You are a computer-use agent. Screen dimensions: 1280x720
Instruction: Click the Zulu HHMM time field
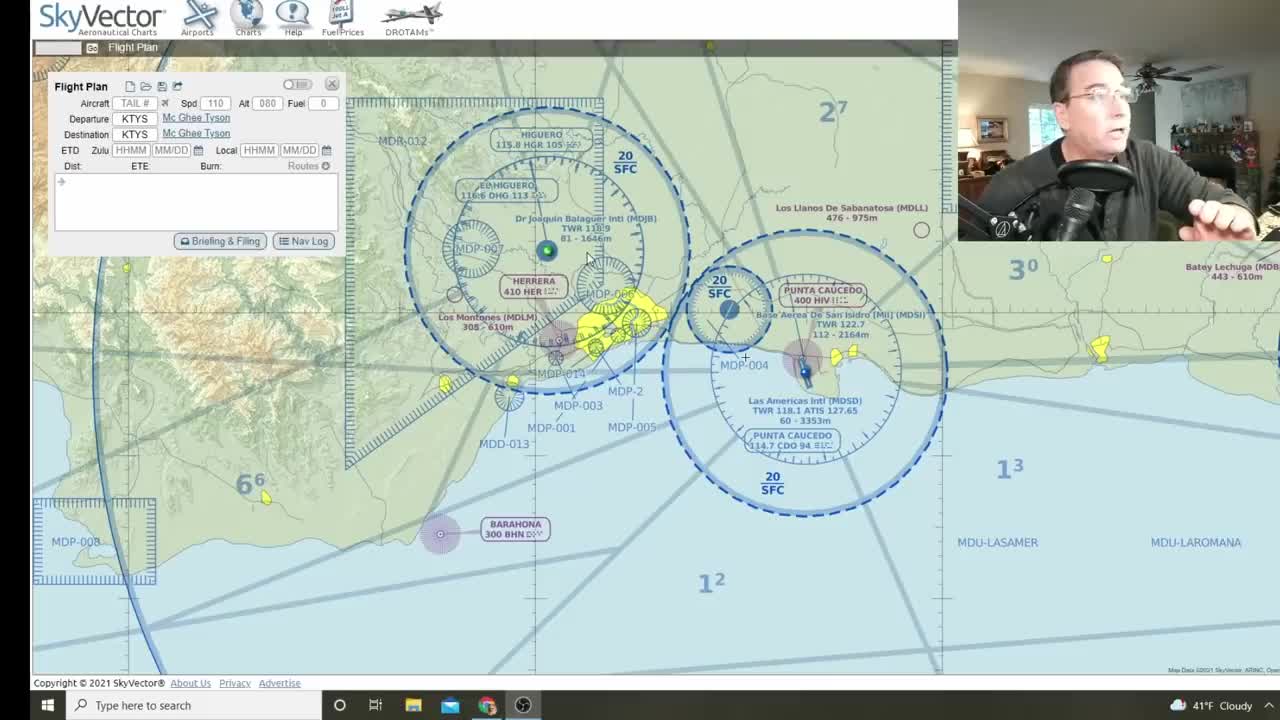131,150
